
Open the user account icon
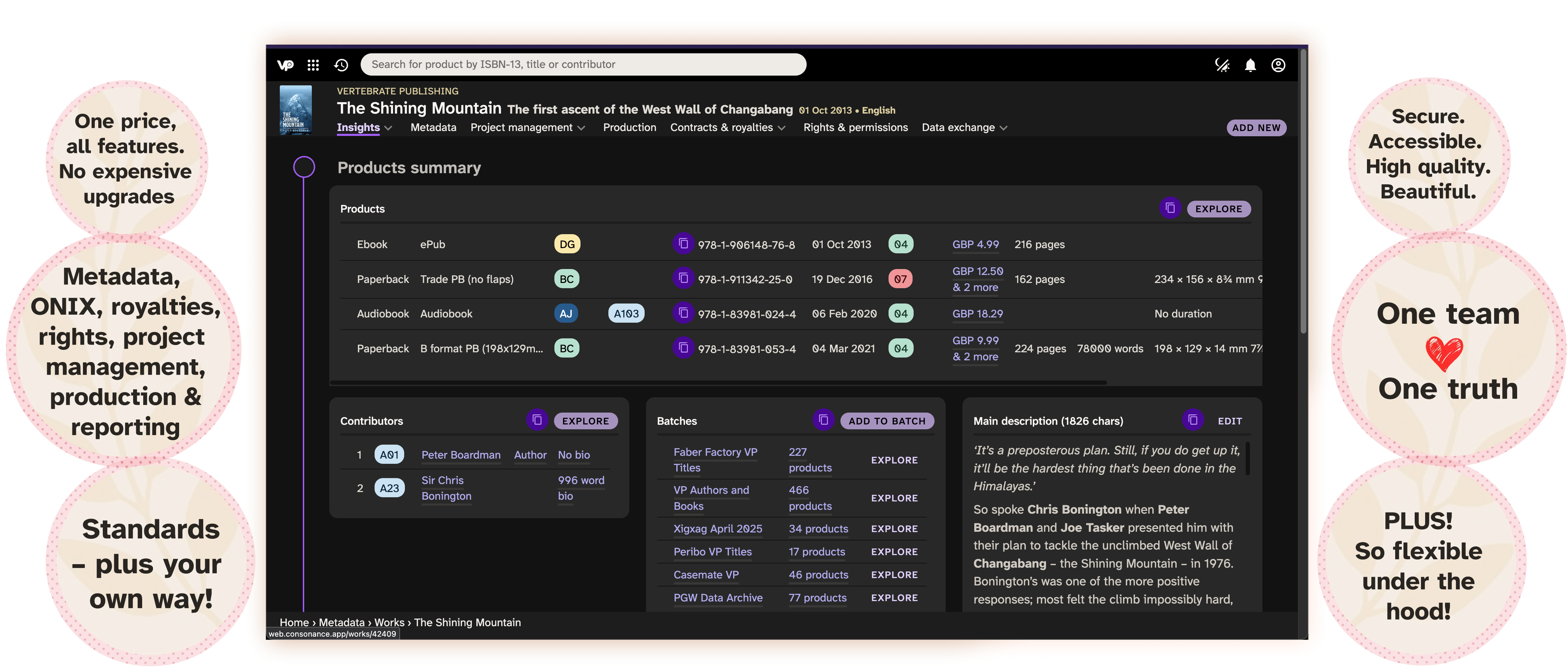point(1278,65)
